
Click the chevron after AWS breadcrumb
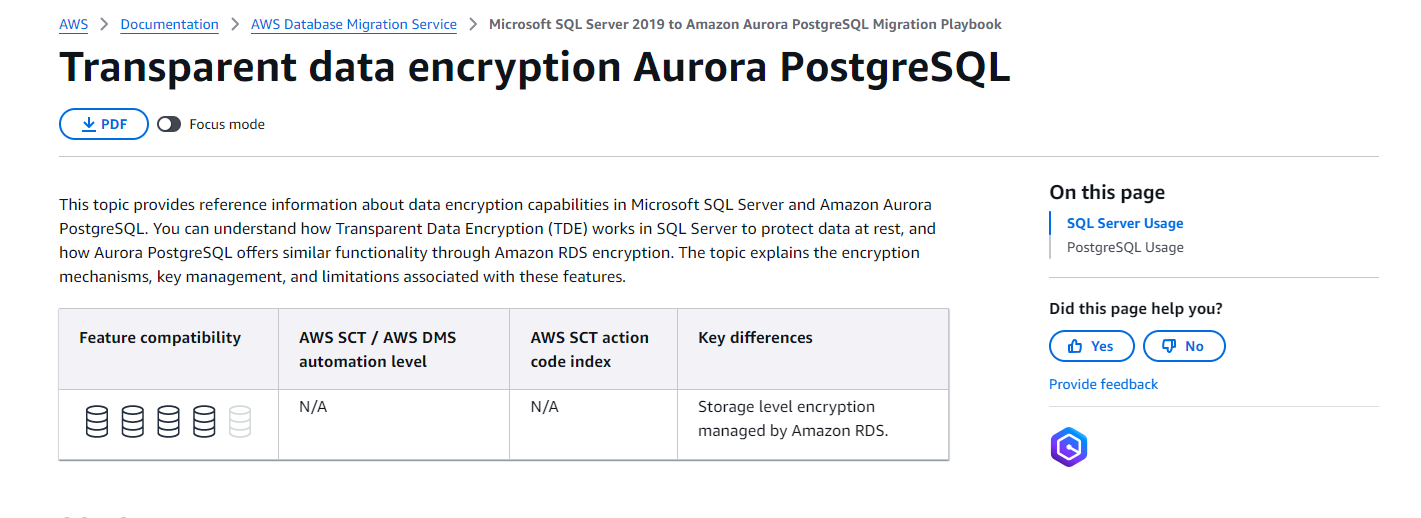[x=104, y=24]
